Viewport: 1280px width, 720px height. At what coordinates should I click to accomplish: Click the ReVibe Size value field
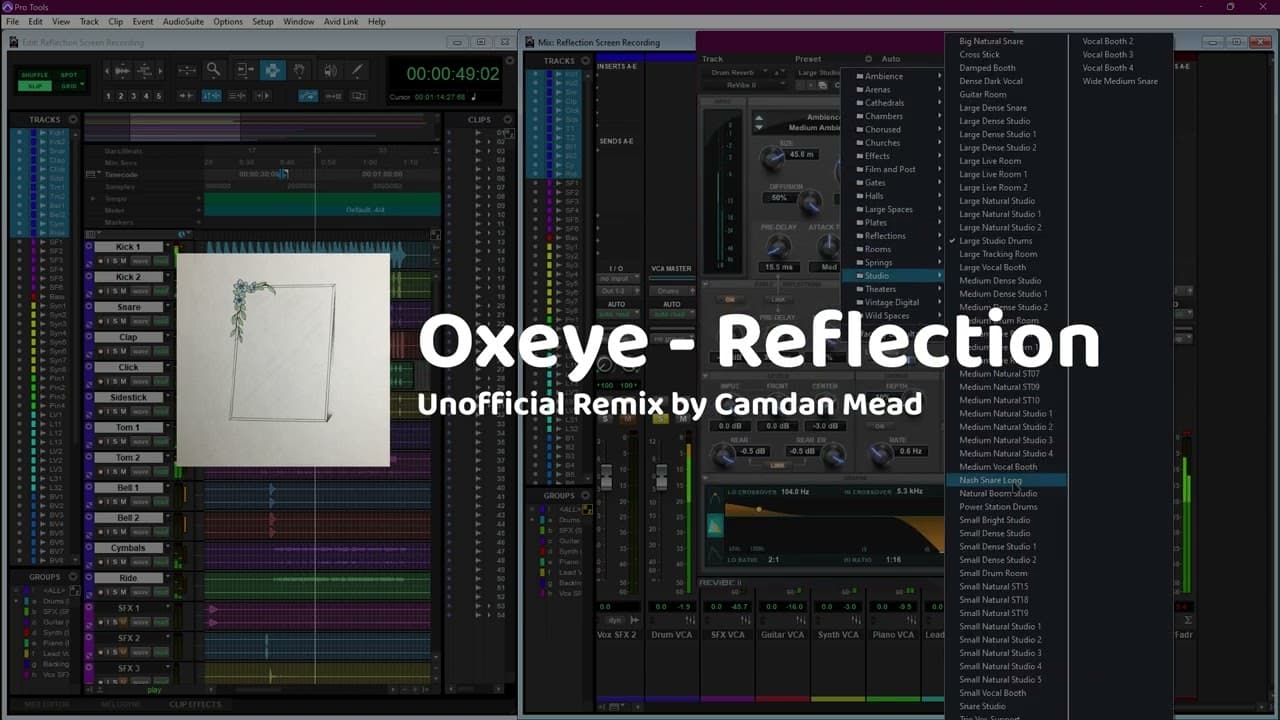(801, 155)
